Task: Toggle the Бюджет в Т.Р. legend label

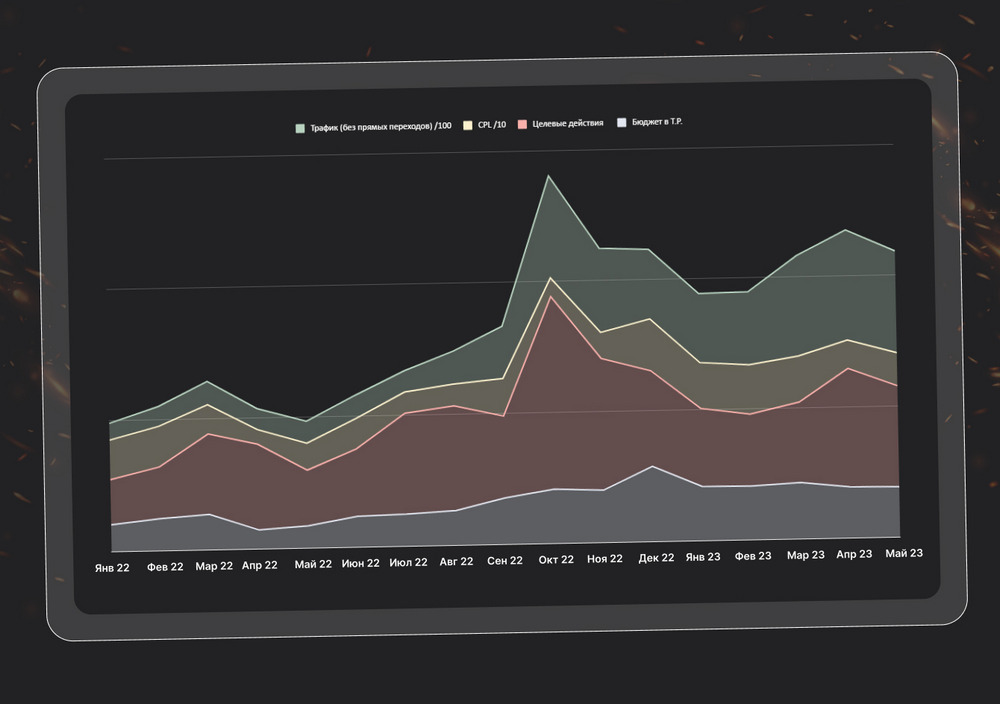Action: coord(657,121)
